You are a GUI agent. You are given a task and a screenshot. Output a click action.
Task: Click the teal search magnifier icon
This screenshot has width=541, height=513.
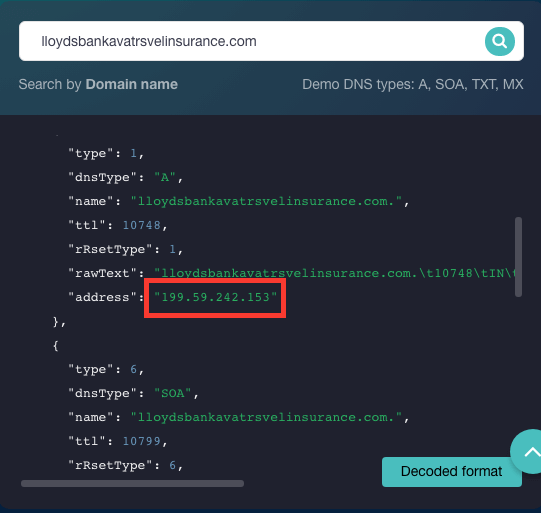pyautogui.click(x=500, y=41)
